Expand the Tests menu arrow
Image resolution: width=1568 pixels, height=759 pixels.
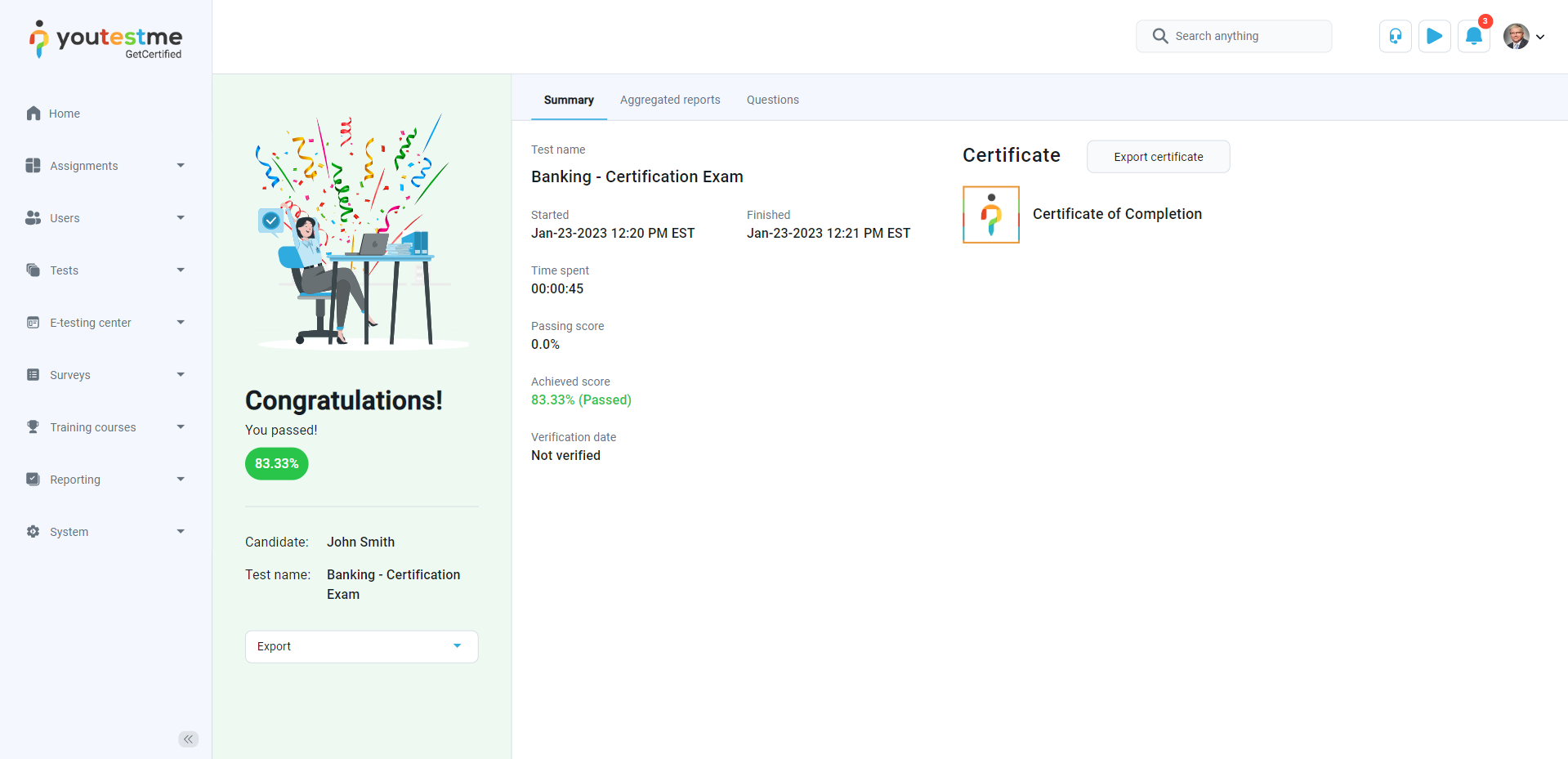pyautogui.click(x=181, y=270)
